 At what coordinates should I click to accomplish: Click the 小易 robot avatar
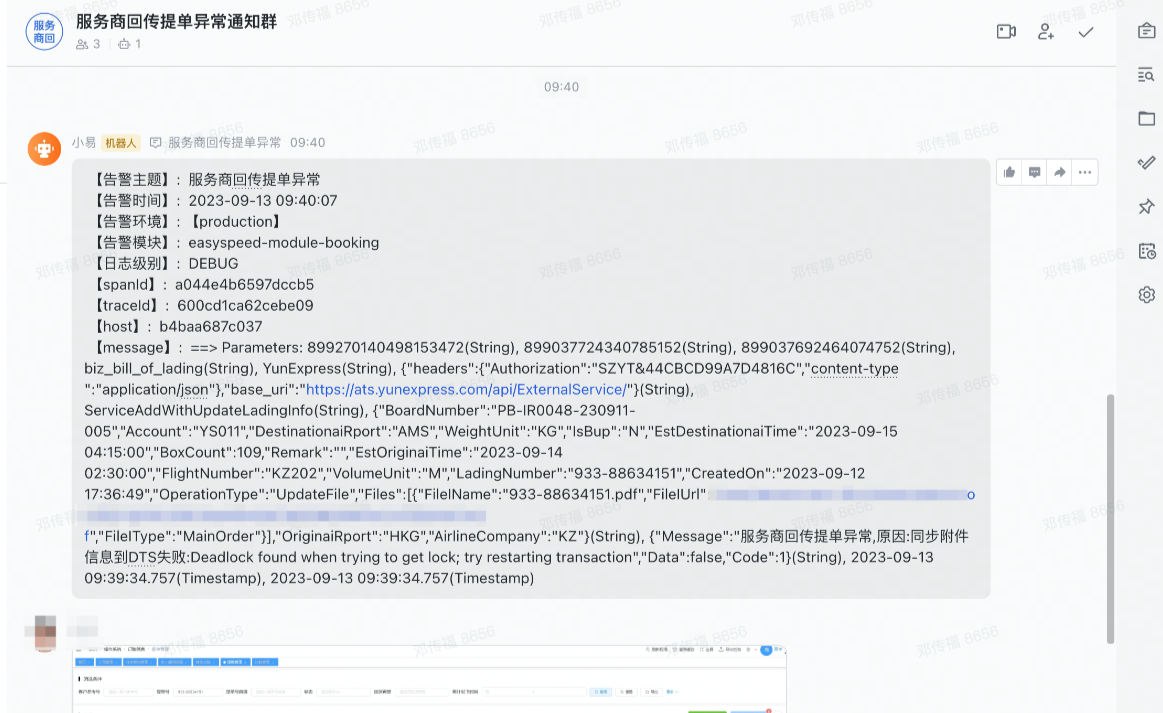[x=45, y=148]
